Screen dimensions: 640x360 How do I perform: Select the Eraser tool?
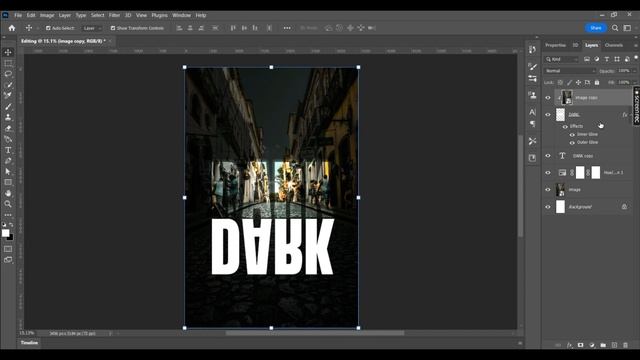[x=8, y=128]
